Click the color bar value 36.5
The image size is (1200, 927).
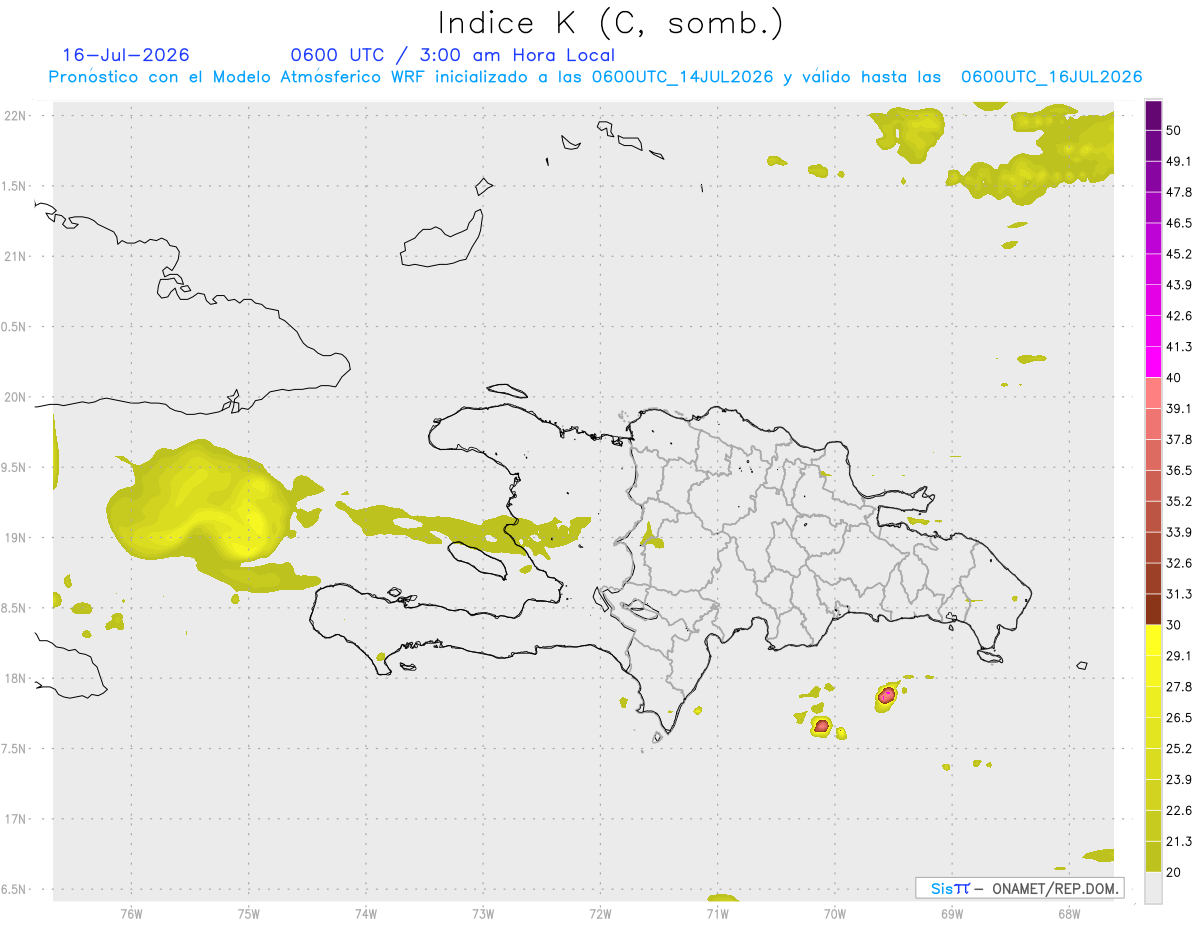[x=1179, y=471]
